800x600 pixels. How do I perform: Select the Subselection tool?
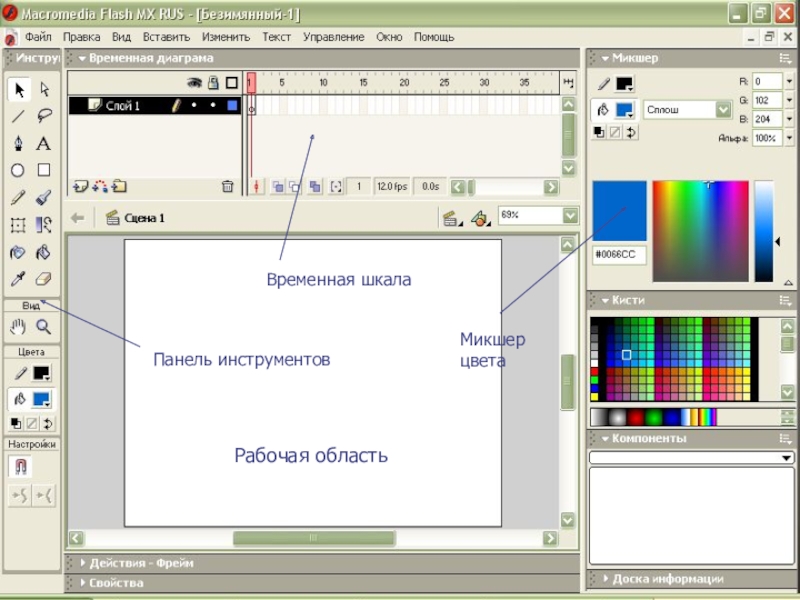(44, 90)
